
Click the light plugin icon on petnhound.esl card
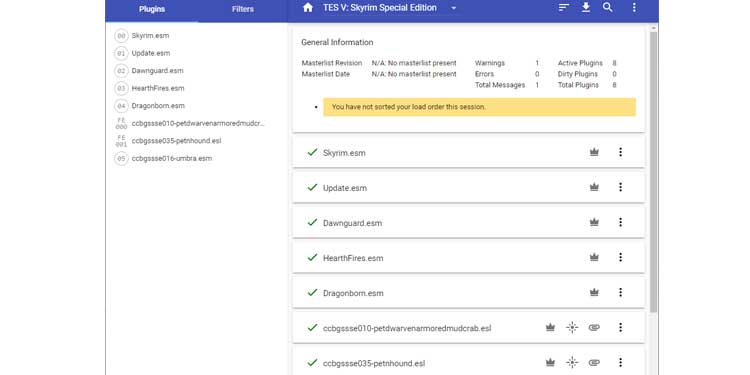point(572,363)
